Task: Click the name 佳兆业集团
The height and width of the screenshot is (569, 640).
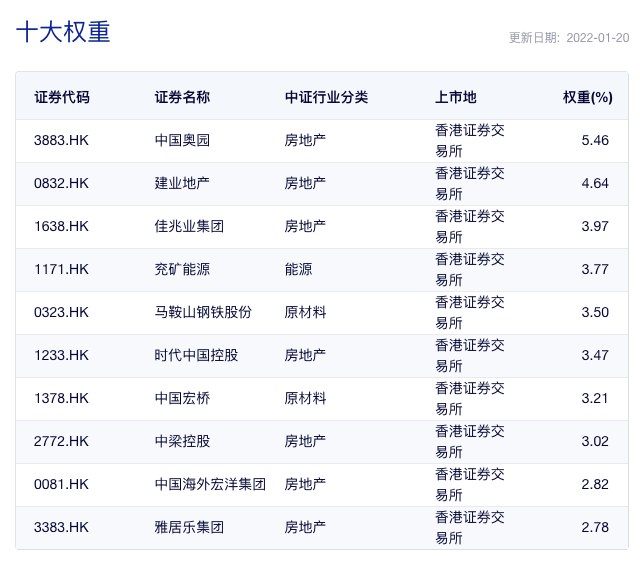Action: (x=189, y=226)
